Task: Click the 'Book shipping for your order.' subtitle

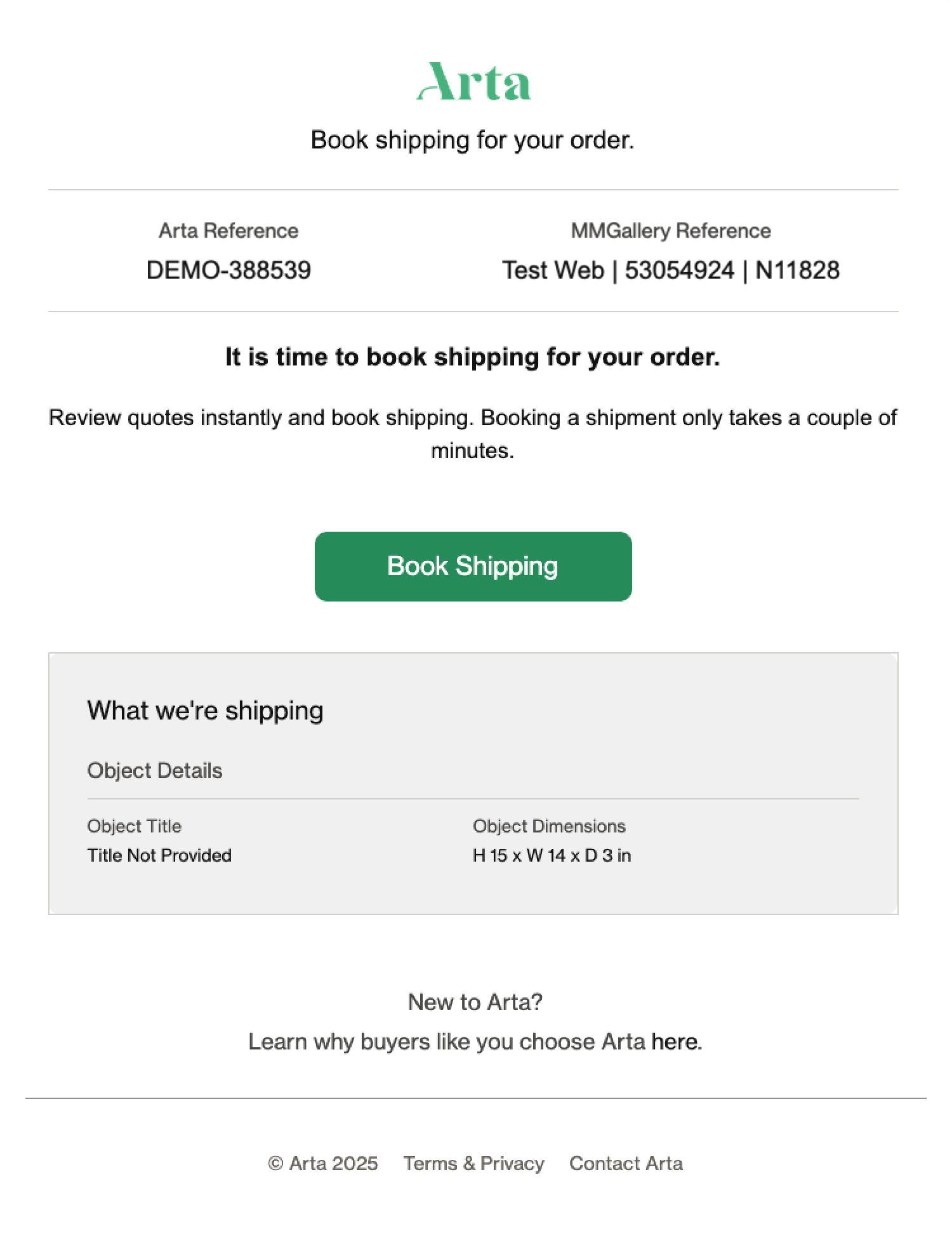Action: 473,140
